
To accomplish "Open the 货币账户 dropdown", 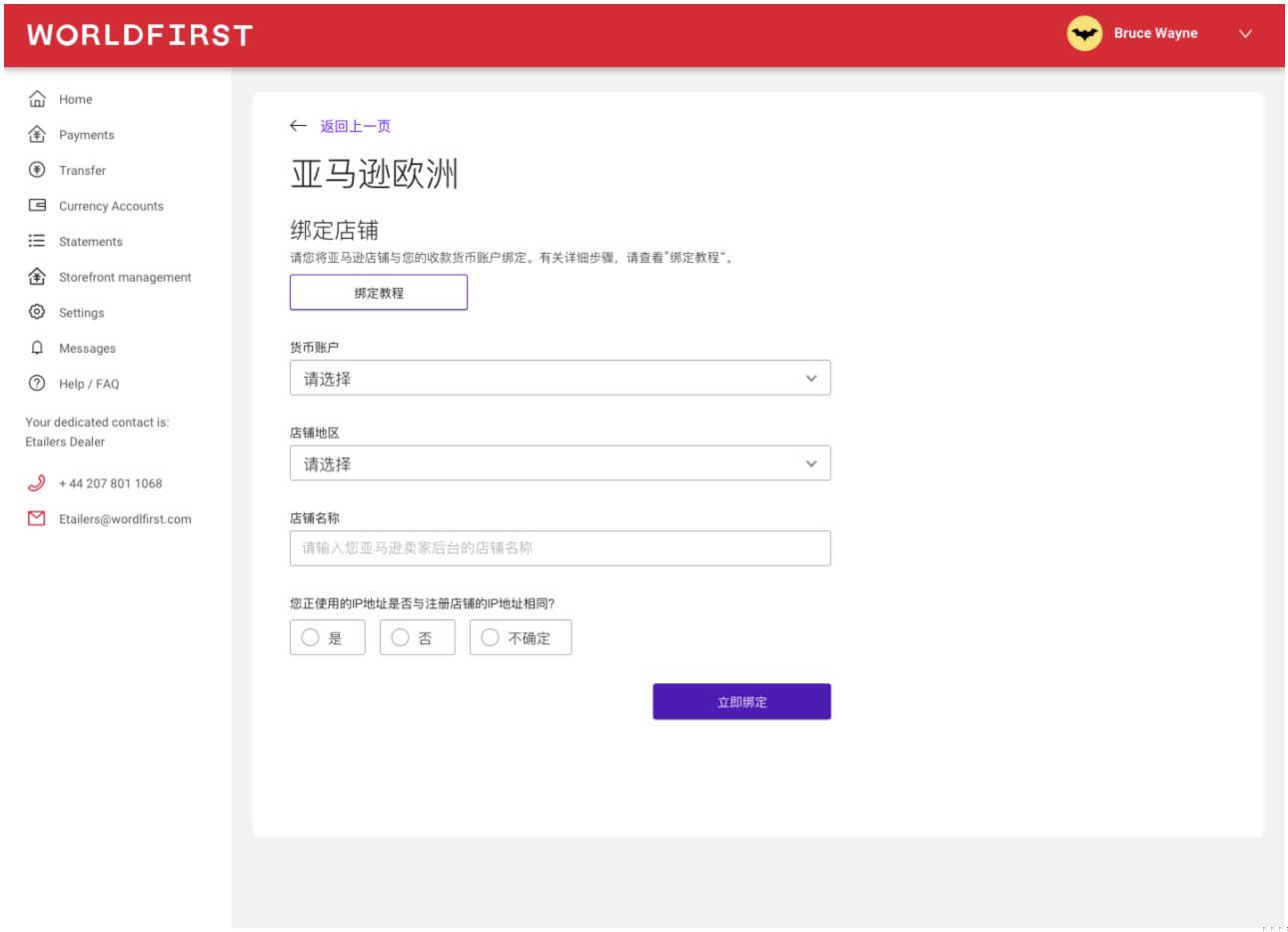I will [x=560, y=379].
